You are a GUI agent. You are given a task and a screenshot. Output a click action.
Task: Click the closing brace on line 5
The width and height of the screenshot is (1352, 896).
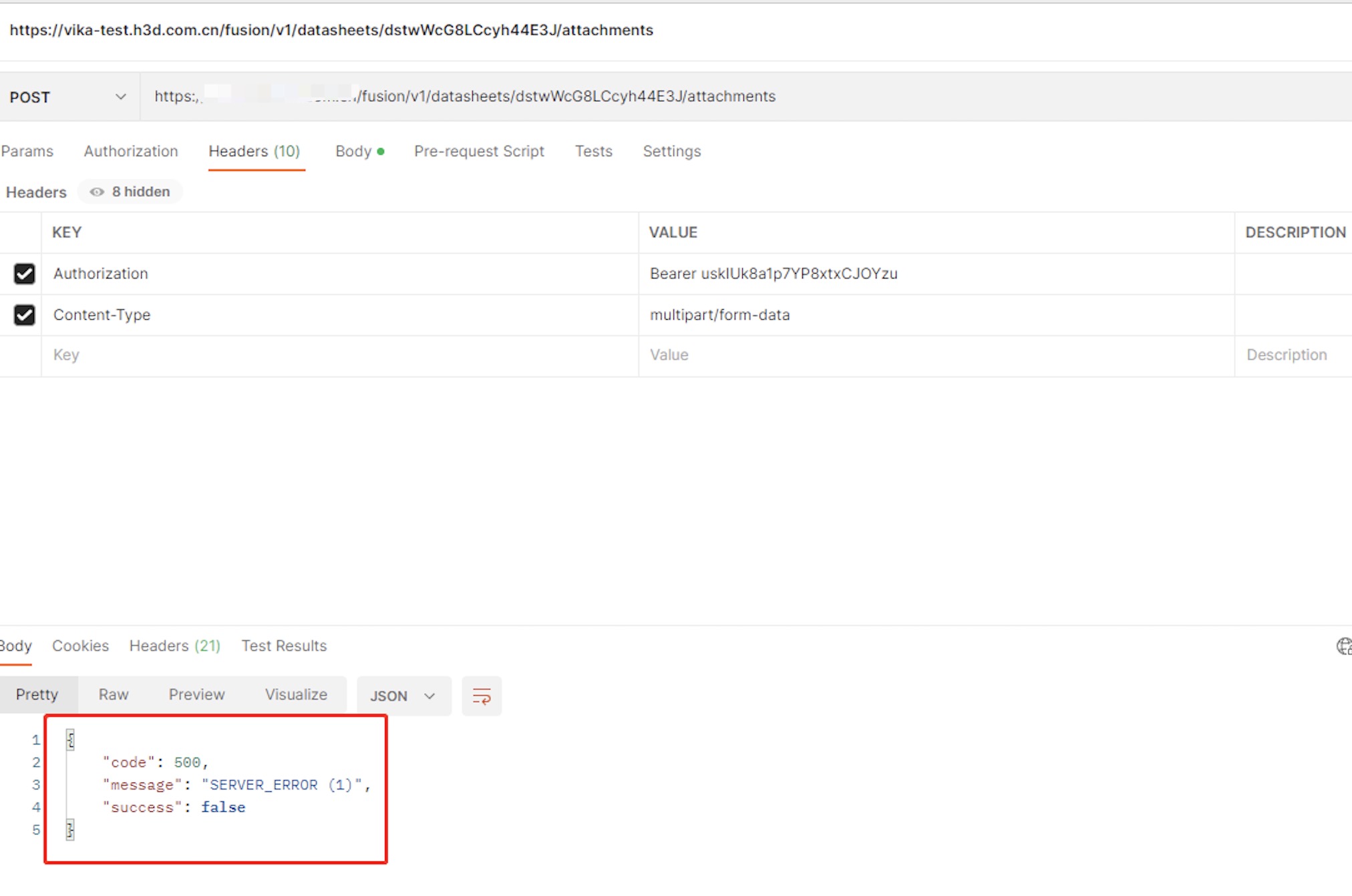70,831
